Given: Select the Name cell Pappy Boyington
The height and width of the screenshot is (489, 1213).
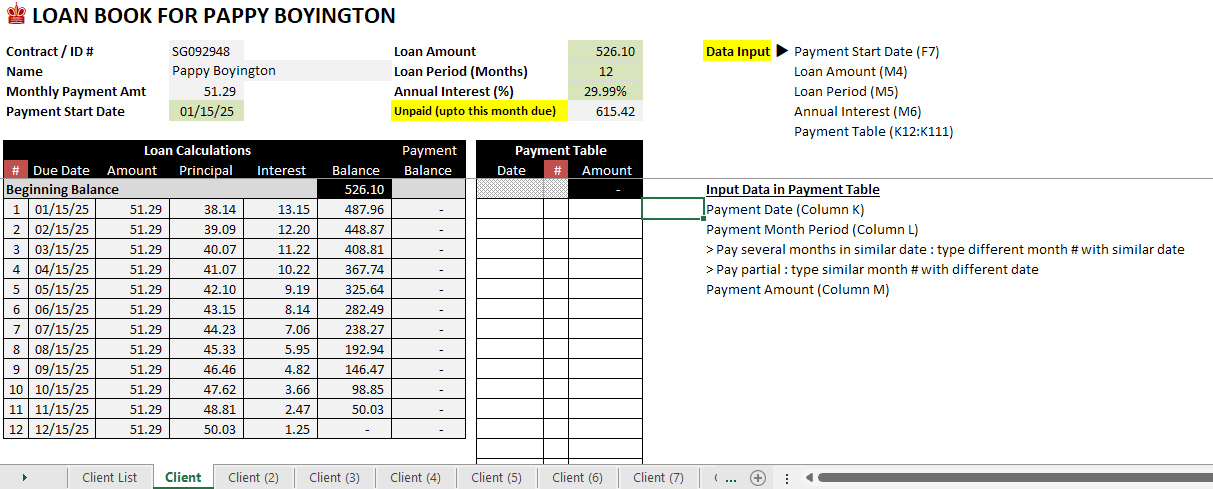Looking at the screenshot, I should 280,71.
